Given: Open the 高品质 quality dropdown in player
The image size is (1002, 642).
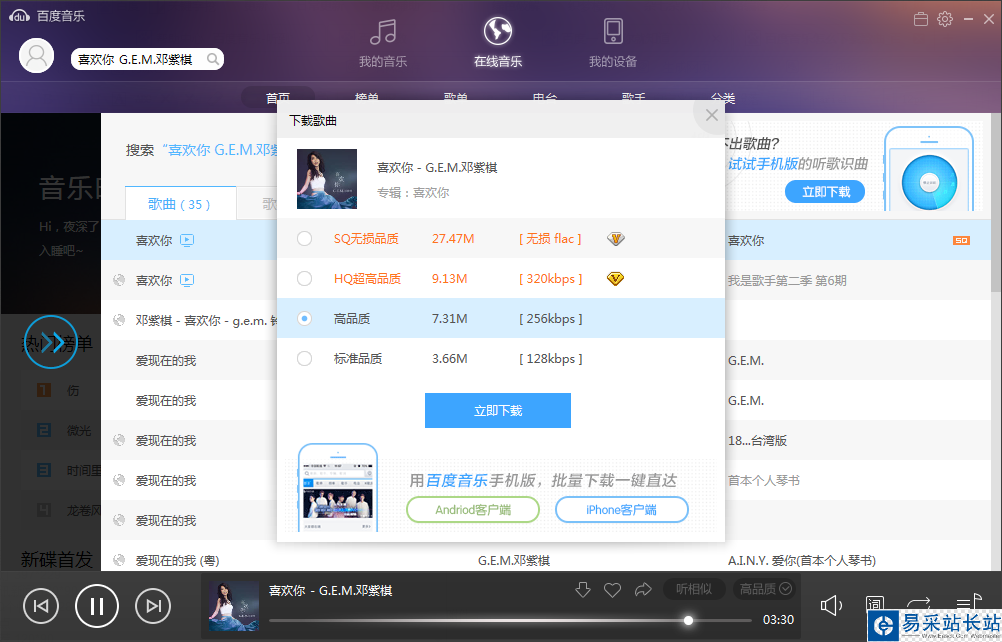Looking at the screenshot, I should pos(765,589).
